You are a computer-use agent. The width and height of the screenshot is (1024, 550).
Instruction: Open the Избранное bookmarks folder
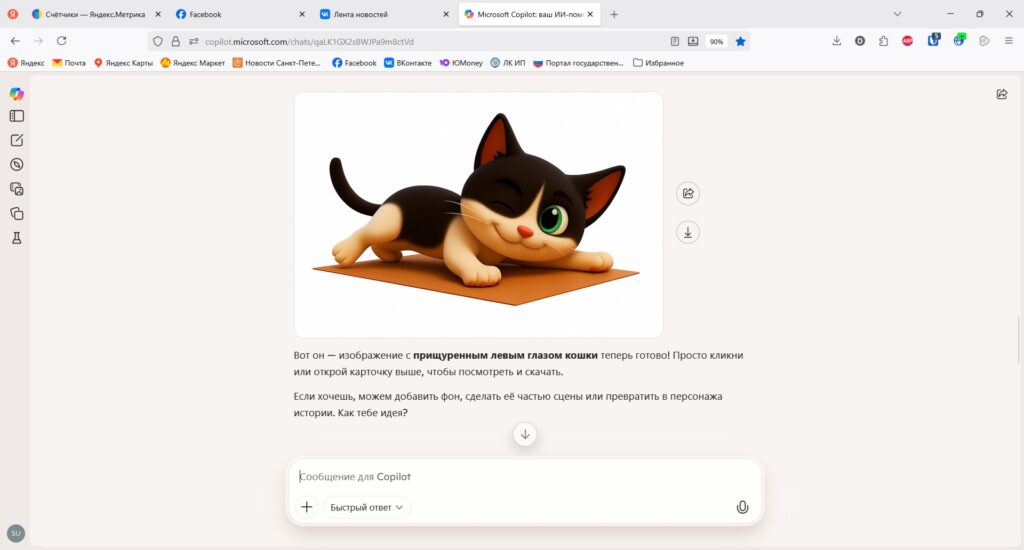(x=658, y=63)
